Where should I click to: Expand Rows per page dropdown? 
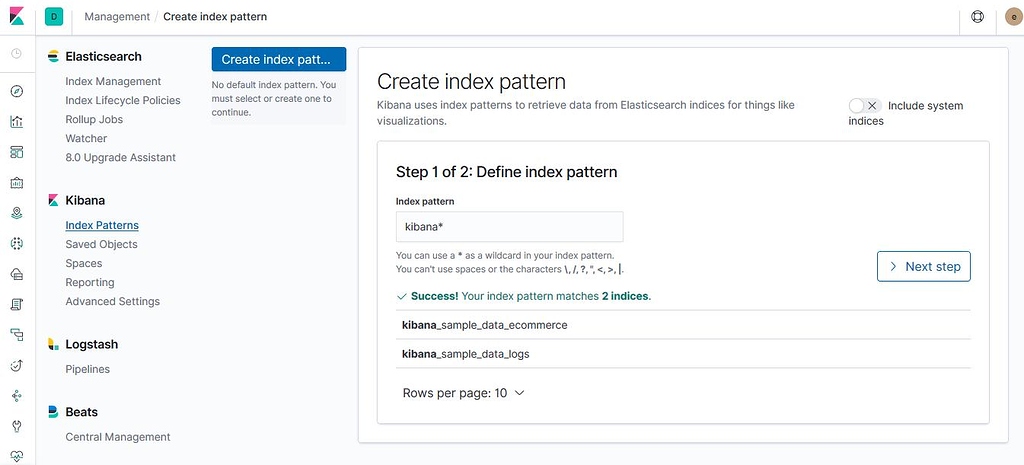point(464,393)
